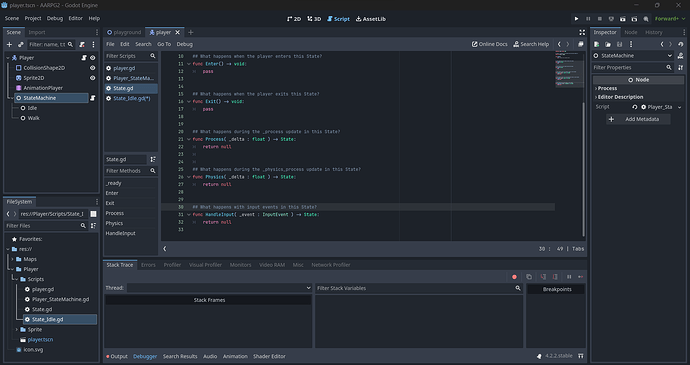Viewport: 690px width, 365px height.
Task: Toggle alphabetical sorting of methods list
Action: pyautogui.click(x=153, y=159)
